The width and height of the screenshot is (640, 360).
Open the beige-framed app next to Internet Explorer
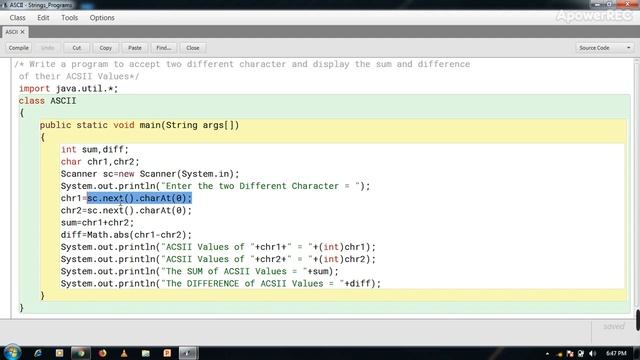(x=59, y=353)
